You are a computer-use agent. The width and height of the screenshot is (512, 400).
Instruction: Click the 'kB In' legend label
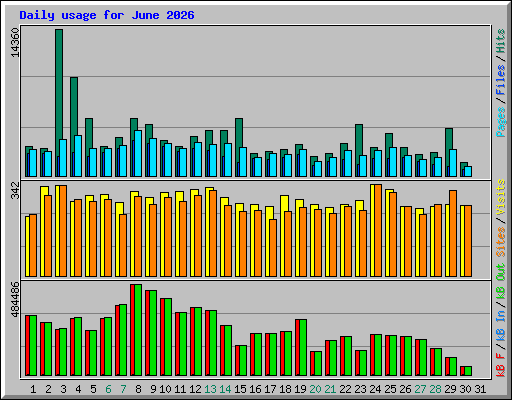coord(501,325)
